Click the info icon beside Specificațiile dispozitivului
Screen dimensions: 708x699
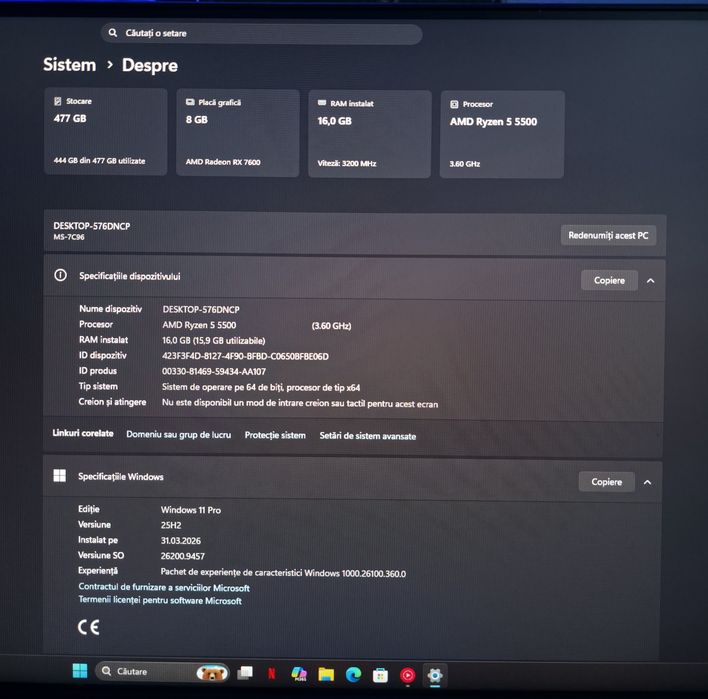pos(61,275)
